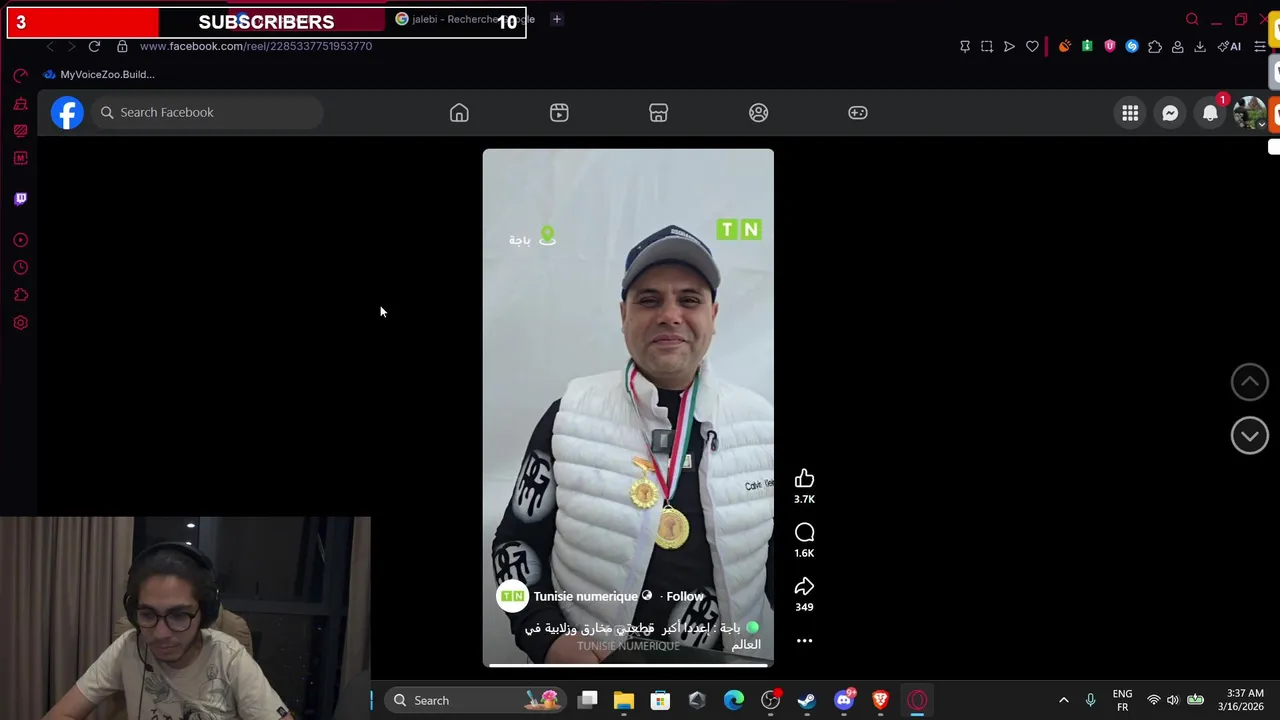1280x720 pixels.
Task: Seek using the reel progress bar
Action: pos(628,664)
